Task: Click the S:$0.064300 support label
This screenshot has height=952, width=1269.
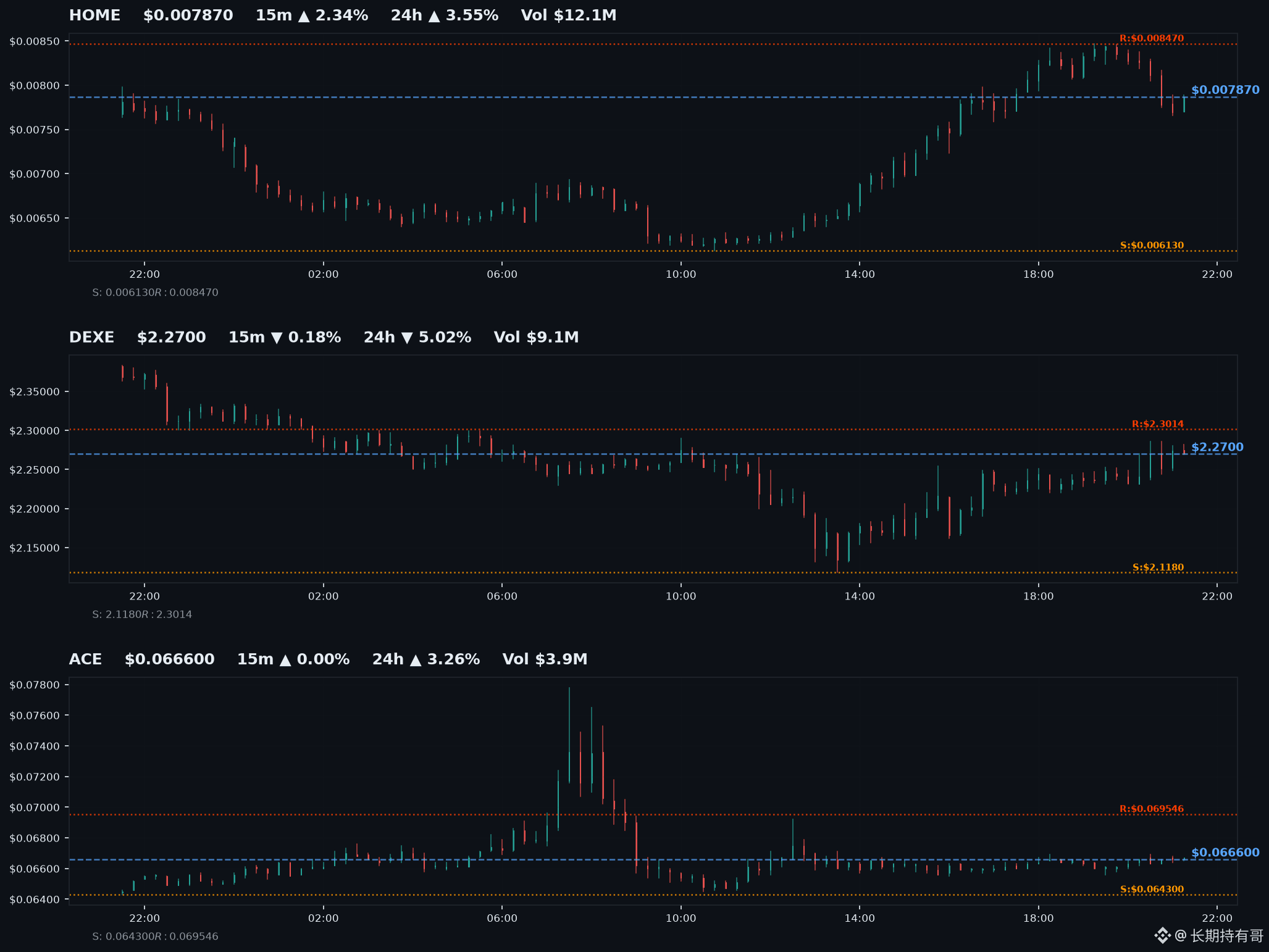Action: tap(1152, 890)
